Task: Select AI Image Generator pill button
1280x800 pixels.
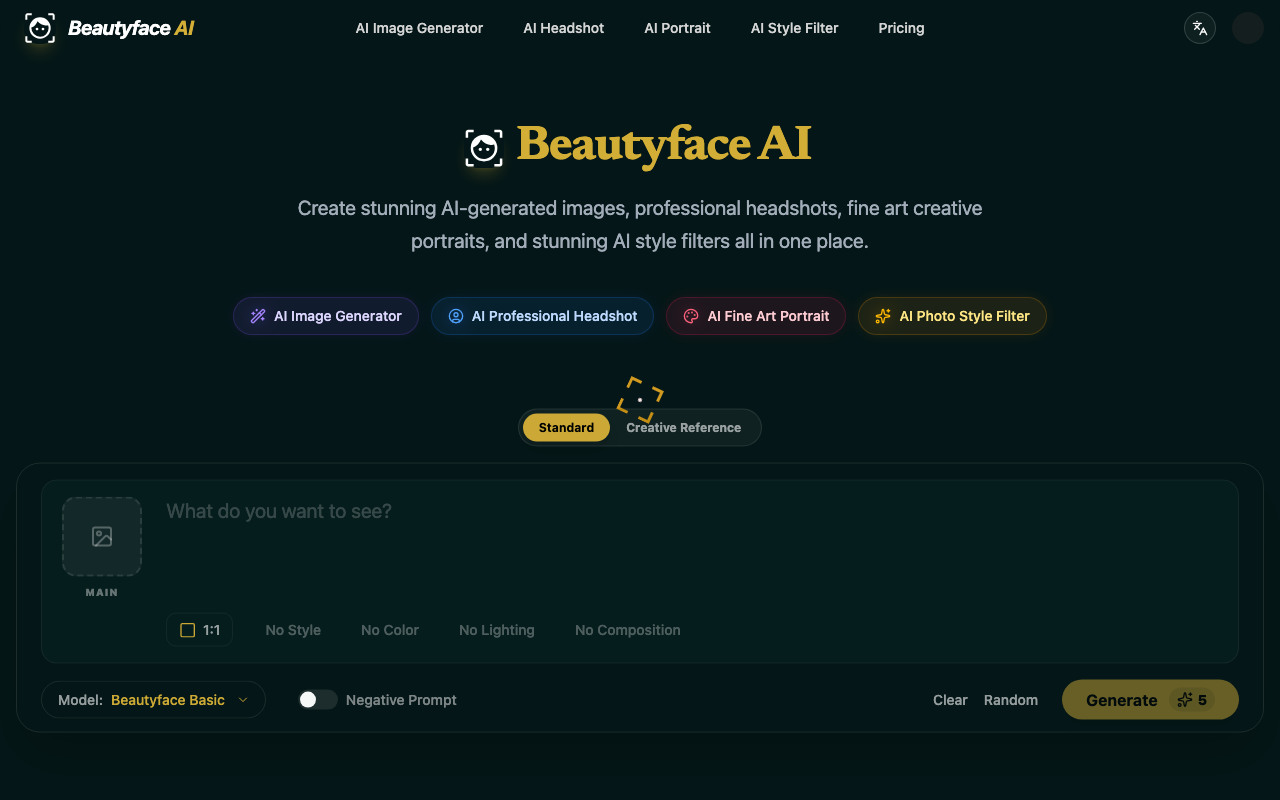Action: click(326, 316)
